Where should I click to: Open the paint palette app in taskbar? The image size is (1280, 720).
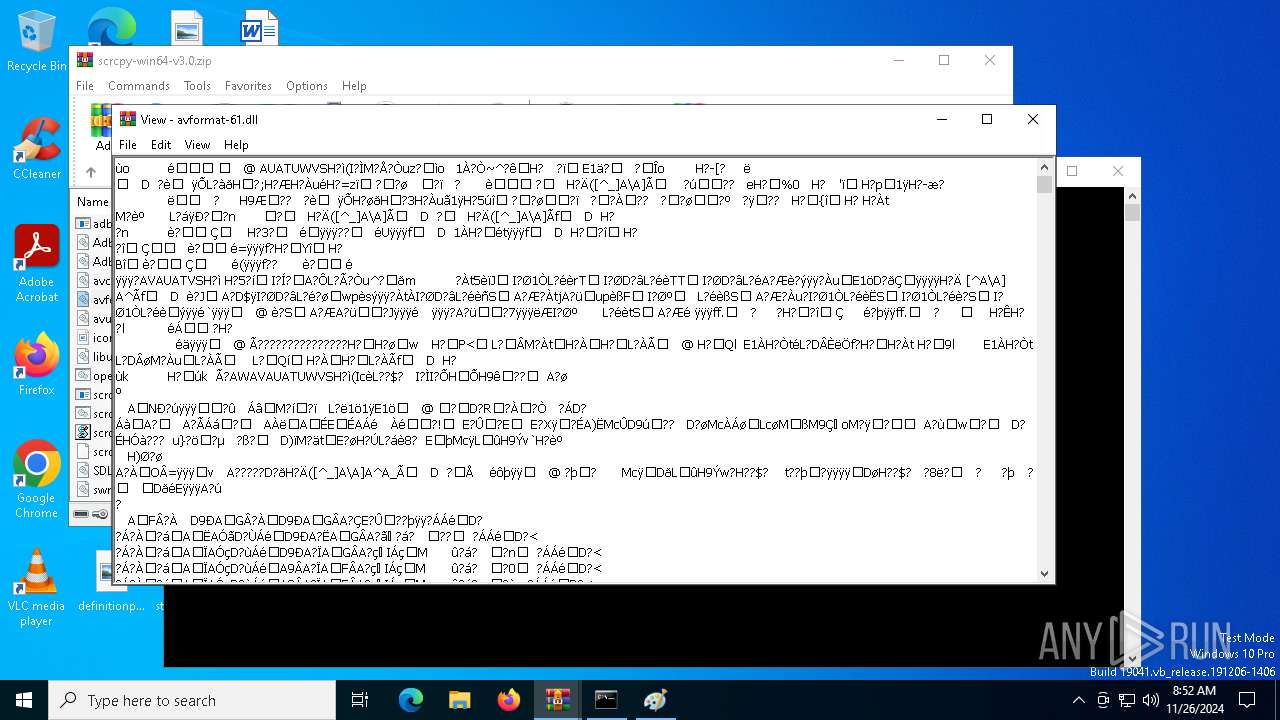(x=655, y=700)
